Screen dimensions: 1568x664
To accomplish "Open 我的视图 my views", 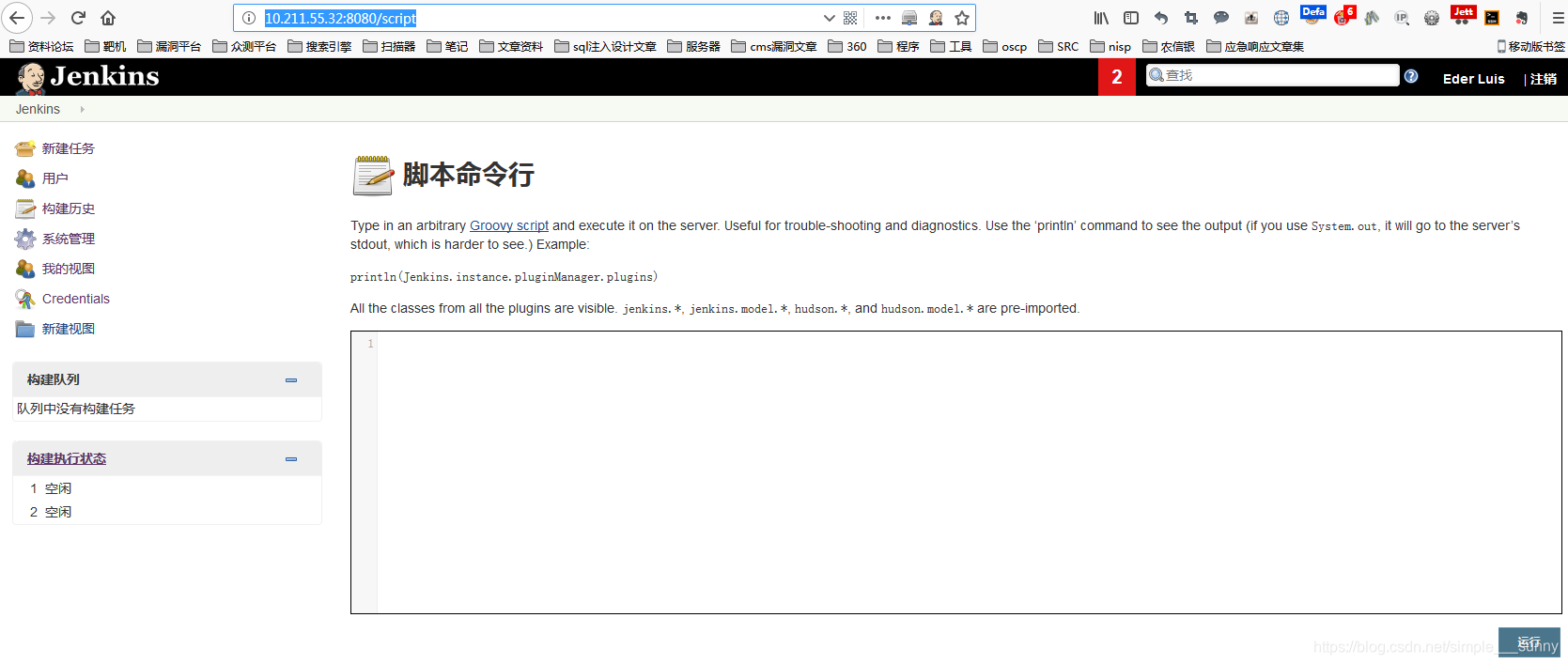I will pyautogui.click(x=69, y=269).
